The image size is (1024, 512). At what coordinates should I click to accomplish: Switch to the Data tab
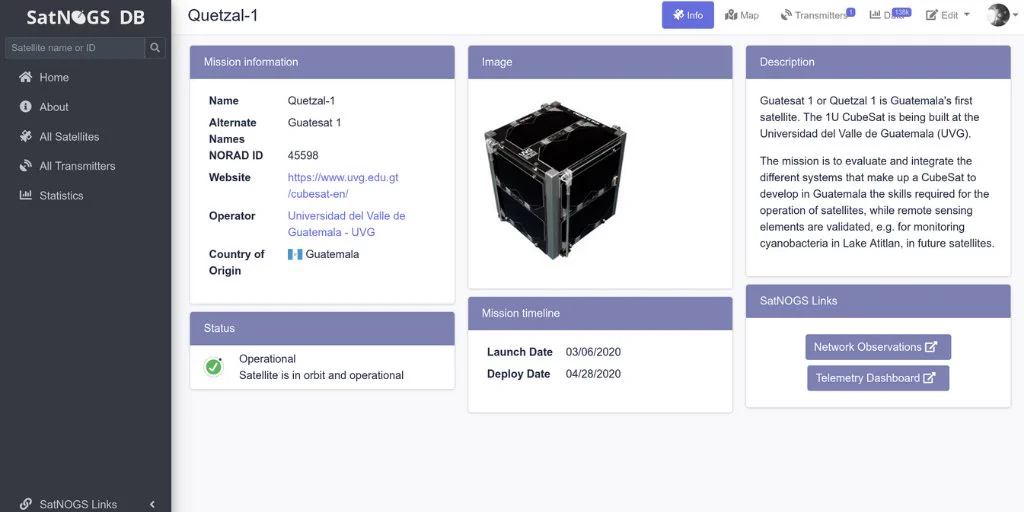pyautogui.click(x=889, y=15)
